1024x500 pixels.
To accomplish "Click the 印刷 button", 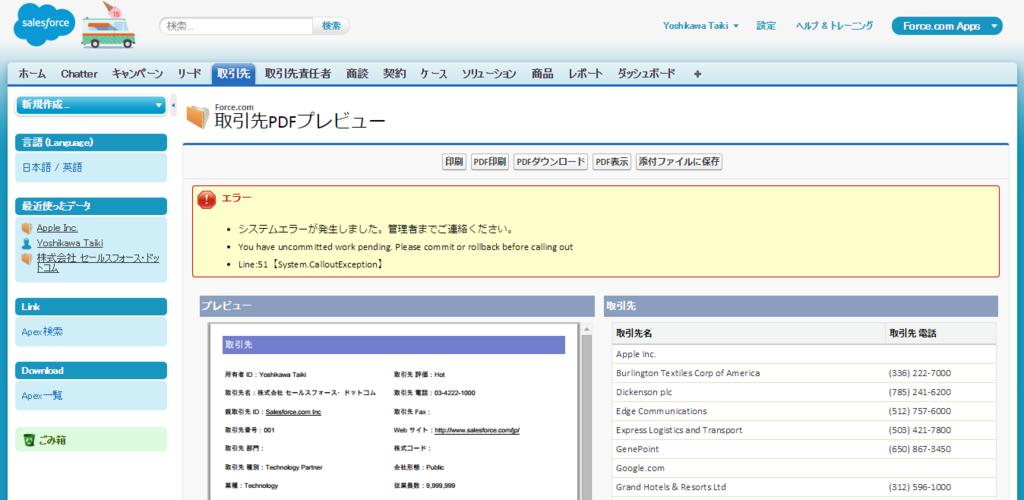I will (x=454, y=162).
